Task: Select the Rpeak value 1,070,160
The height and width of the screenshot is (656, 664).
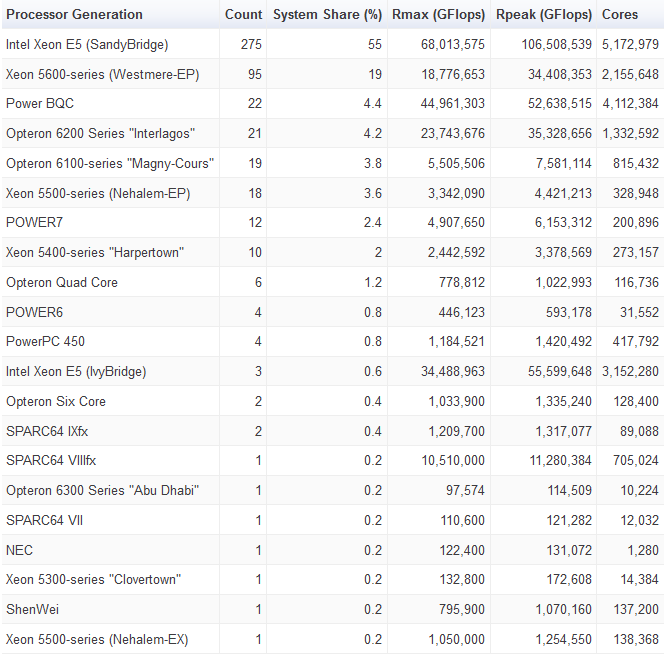Action: click(x=564, y=609)
